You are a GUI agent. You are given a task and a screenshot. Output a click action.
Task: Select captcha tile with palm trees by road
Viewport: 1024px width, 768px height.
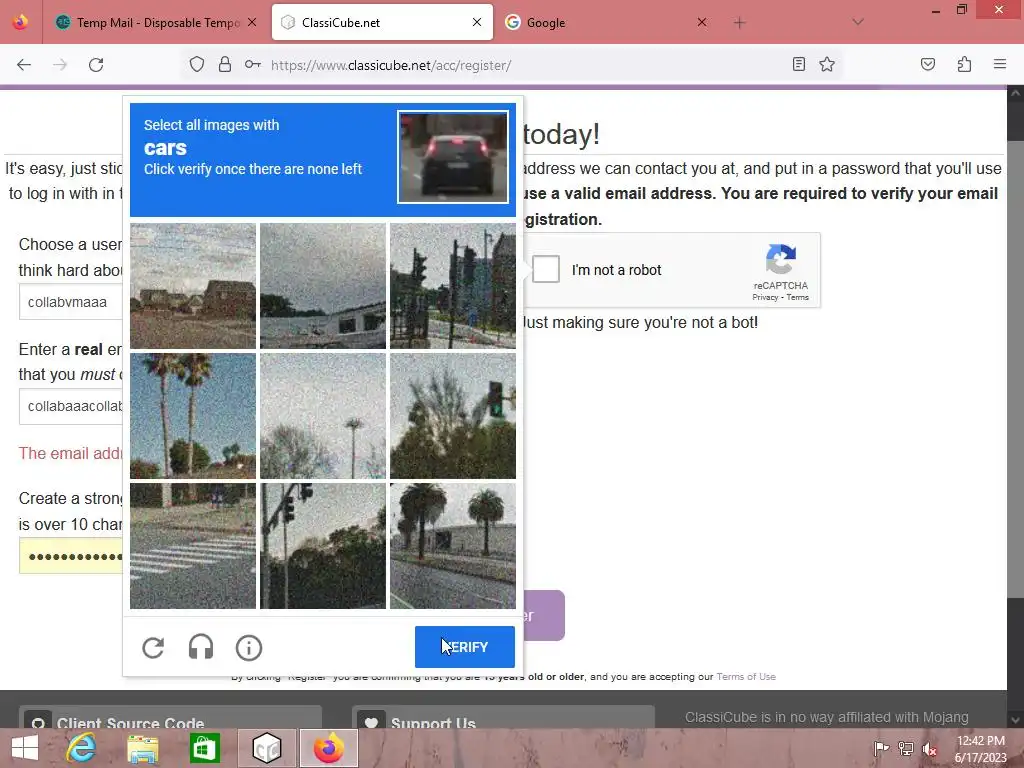pyautogui.click(x=453, y=546)
